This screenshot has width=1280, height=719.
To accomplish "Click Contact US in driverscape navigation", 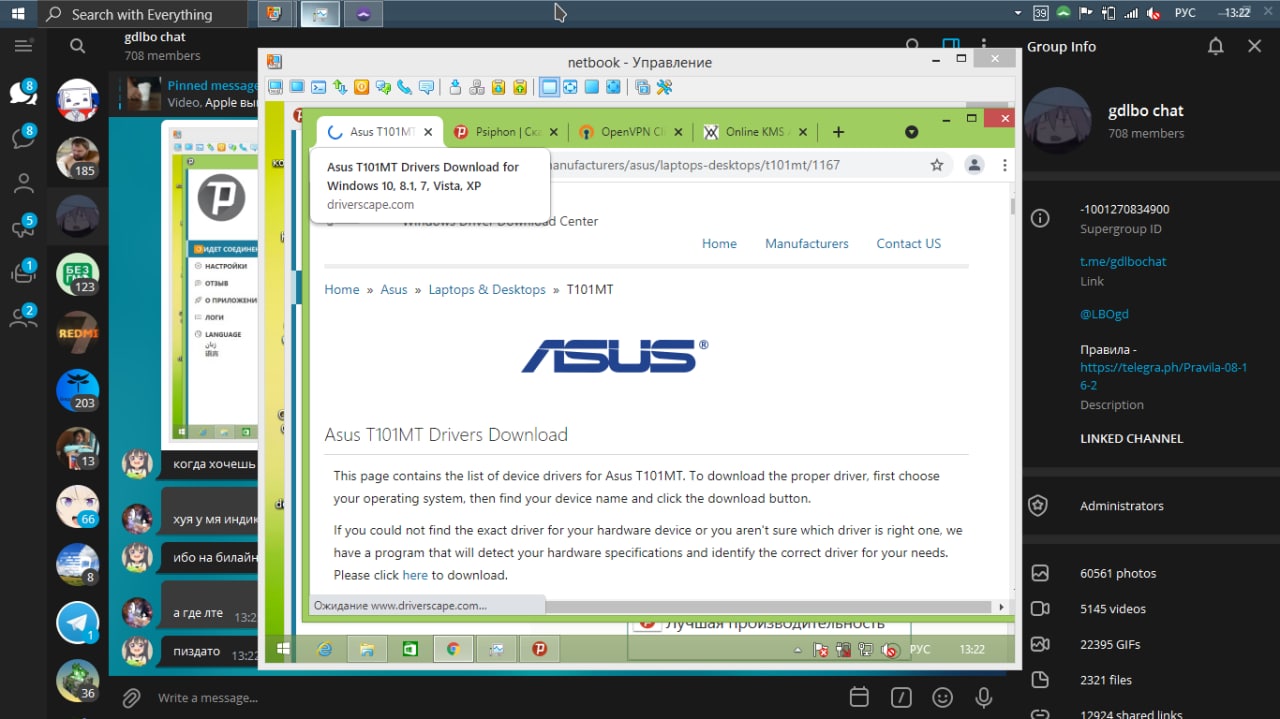I will [x=908, y=243].
